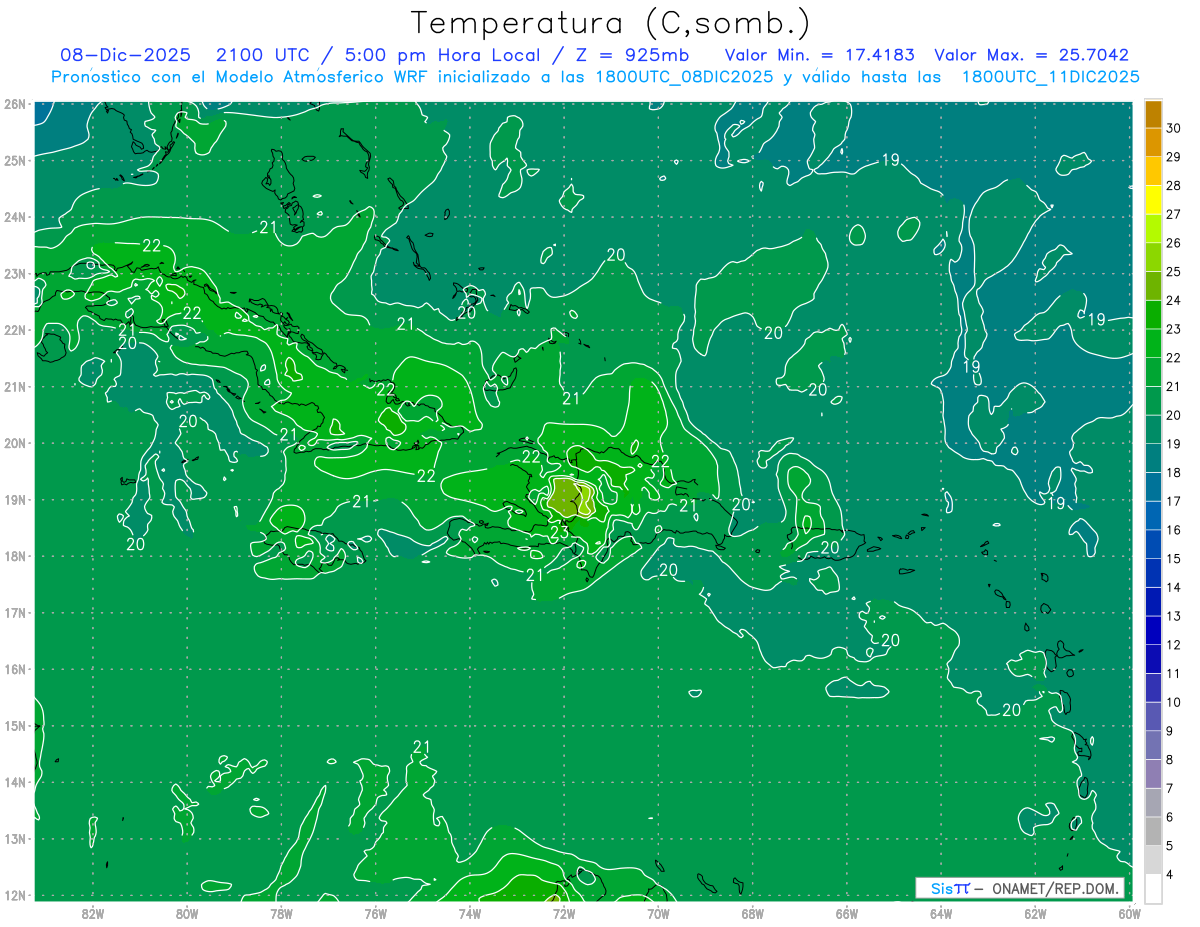Click the SisTT ONAMET/REP.DOM. logo box
The width and height of the screenshot is (1200, 927).
[x=1019, y=888]
